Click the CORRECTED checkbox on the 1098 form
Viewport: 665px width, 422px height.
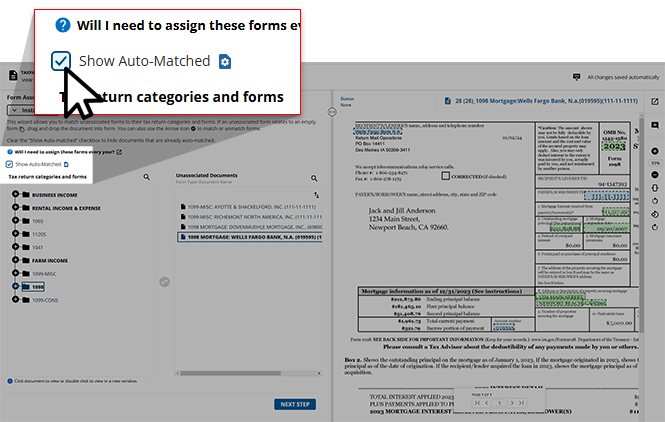coord(445,176)
